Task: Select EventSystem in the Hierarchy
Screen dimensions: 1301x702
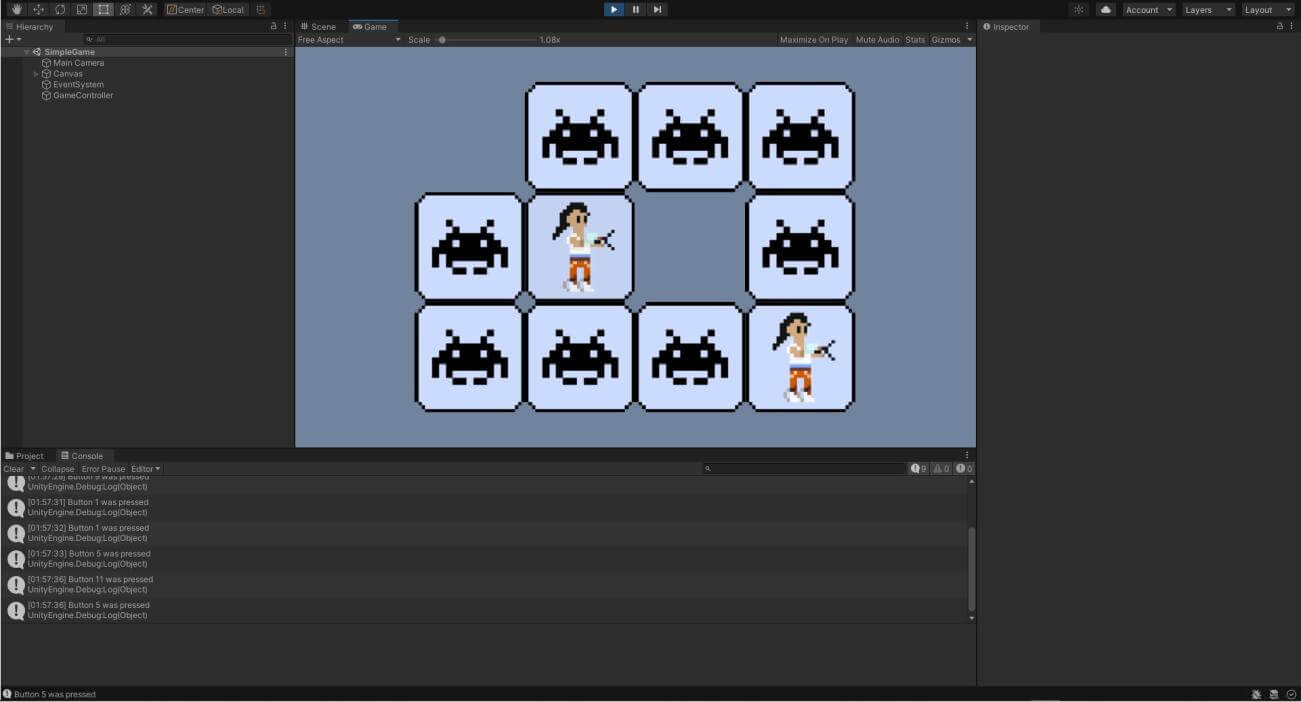Action: 78,85
